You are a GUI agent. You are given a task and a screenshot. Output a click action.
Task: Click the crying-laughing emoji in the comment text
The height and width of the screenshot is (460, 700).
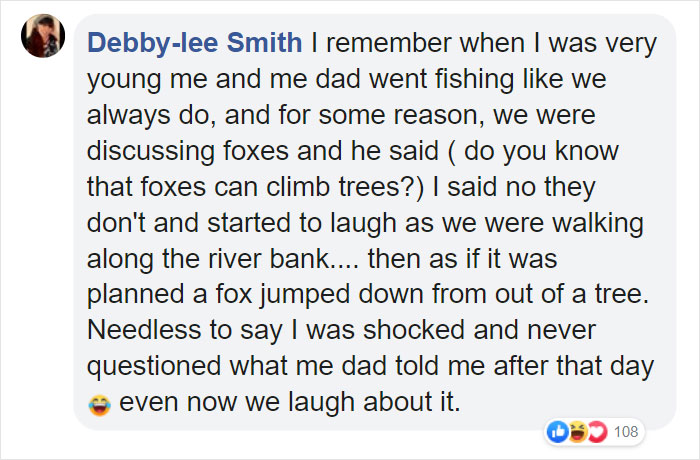(99, 405)
